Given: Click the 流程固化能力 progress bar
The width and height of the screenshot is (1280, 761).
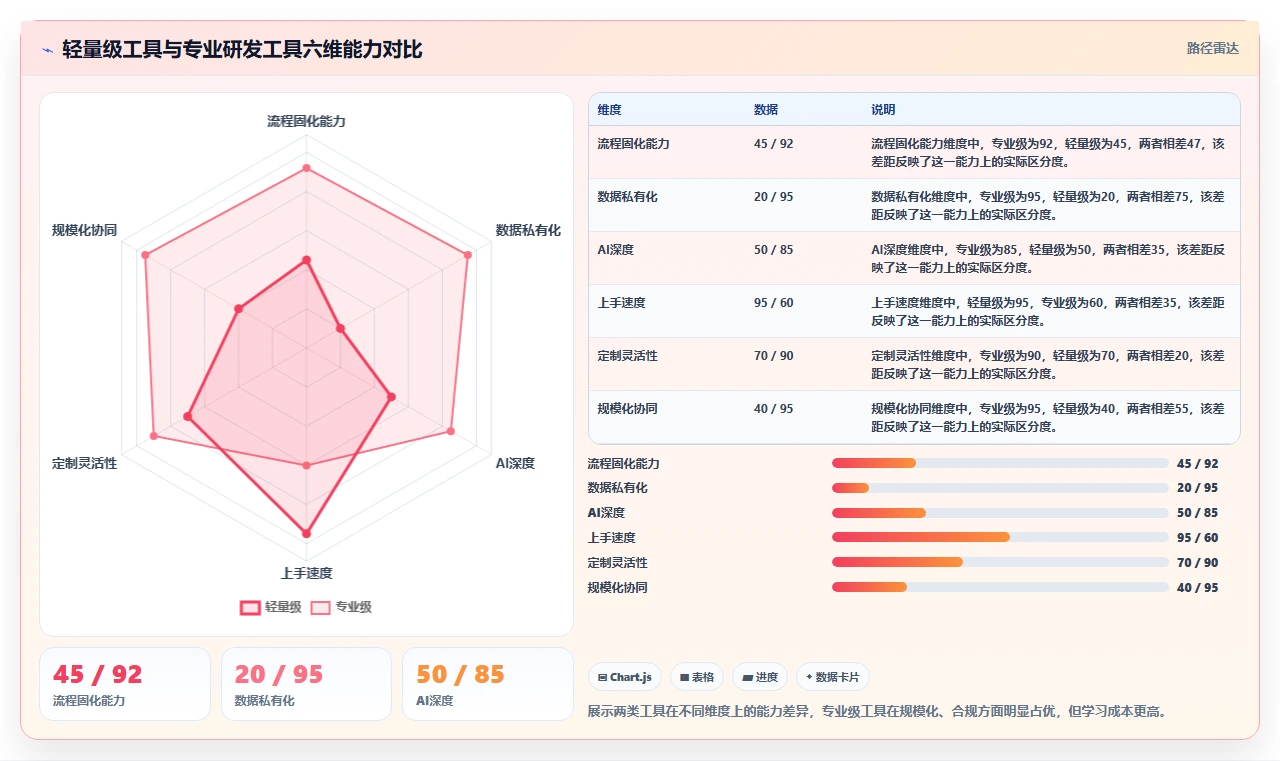Looking at the screenshot, I should pyautogui.click(x=1000, y=463).
